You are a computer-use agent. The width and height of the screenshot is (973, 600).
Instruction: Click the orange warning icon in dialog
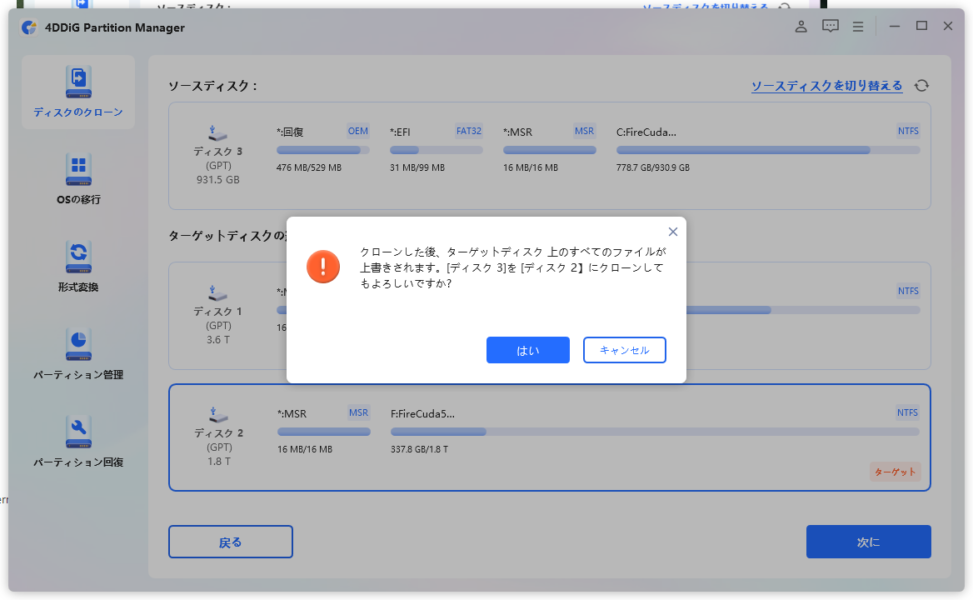pyautogui.click(x=323, y=267)
